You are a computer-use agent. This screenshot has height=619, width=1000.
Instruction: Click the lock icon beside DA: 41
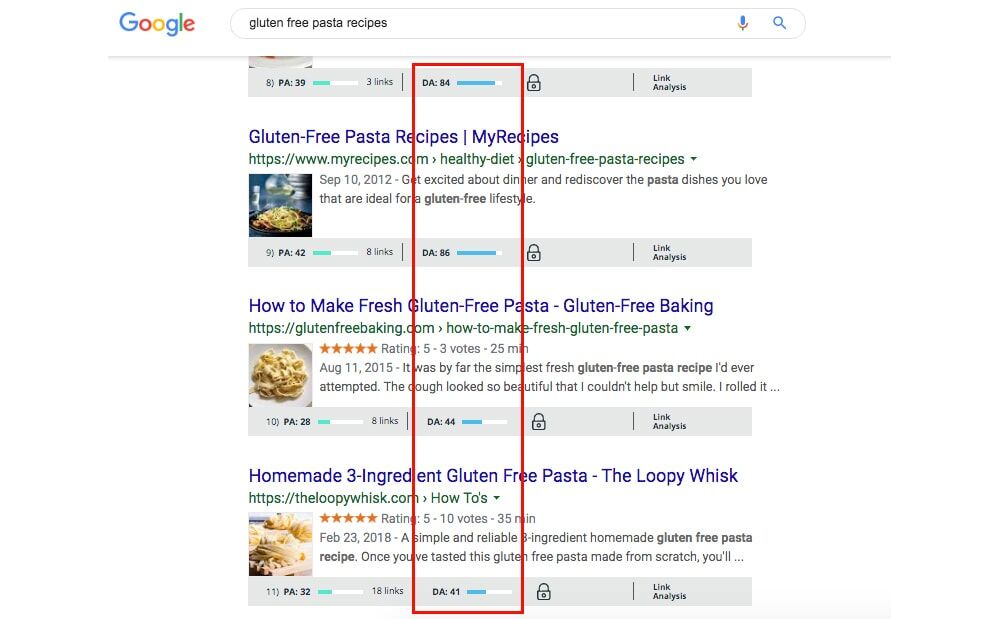[543, 592]
